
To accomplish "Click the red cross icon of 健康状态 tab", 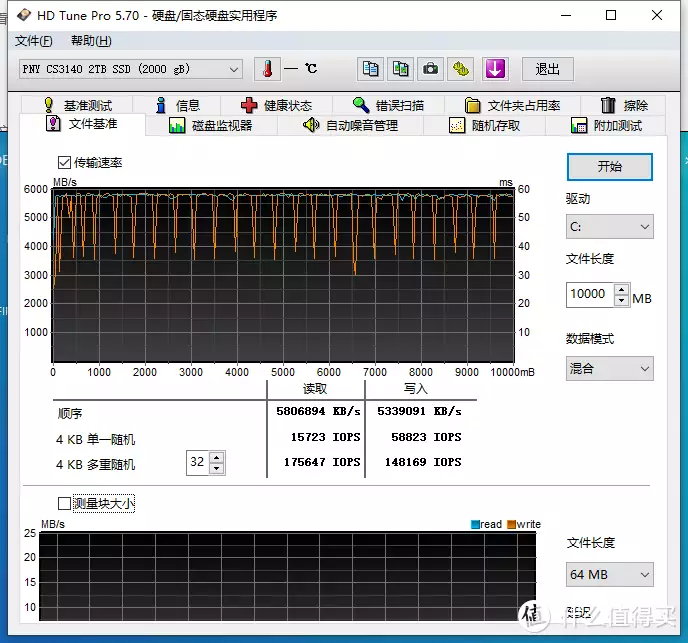I will coord(249,105).
